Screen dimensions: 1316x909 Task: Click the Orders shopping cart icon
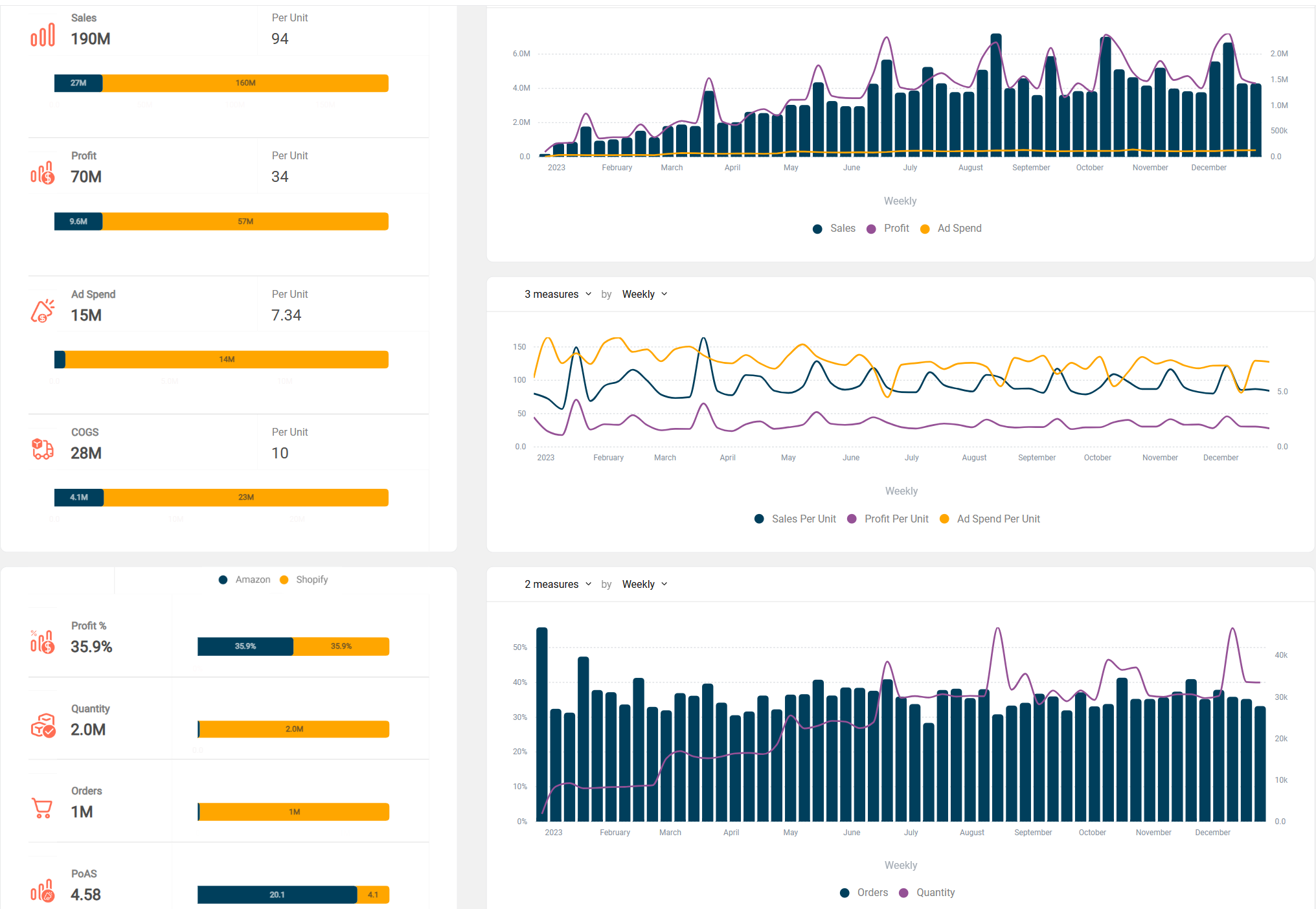click(43, 807)
